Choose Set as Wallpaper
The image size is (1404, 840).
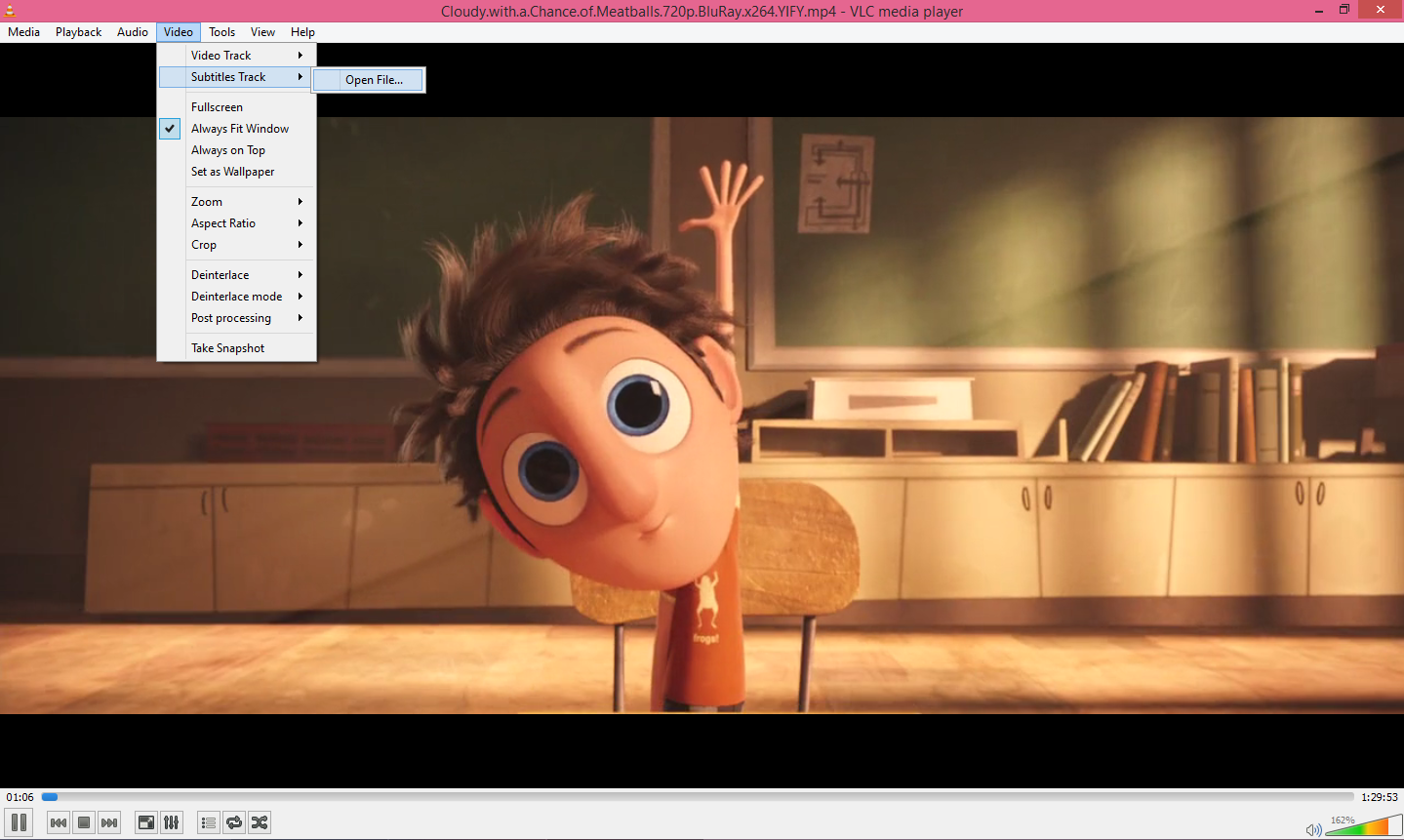(237, 172)
